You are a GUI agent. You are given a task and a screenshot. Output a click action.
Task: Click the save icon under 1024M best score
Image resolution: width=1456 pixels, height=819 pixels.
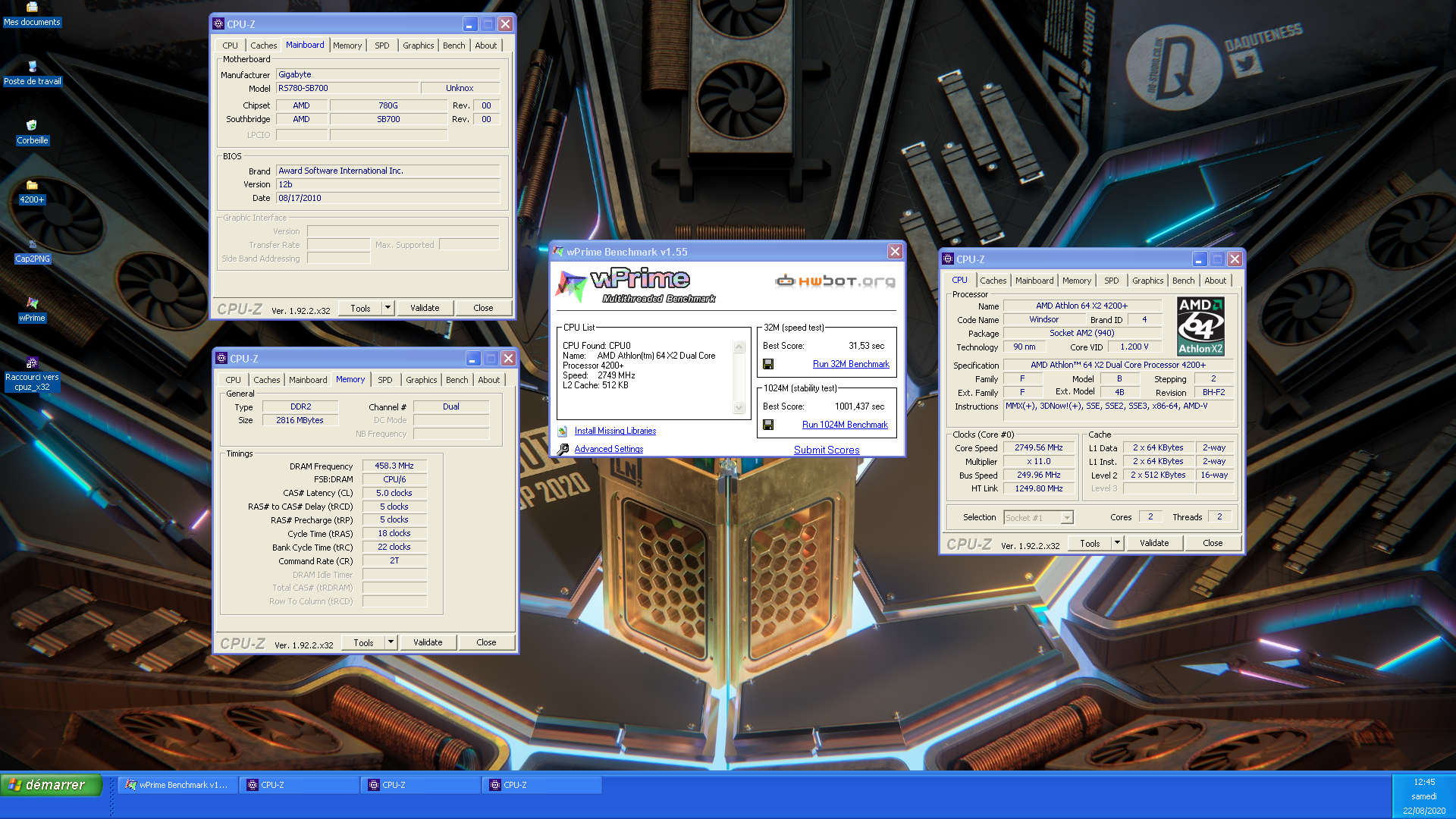(x=768, y=425)
